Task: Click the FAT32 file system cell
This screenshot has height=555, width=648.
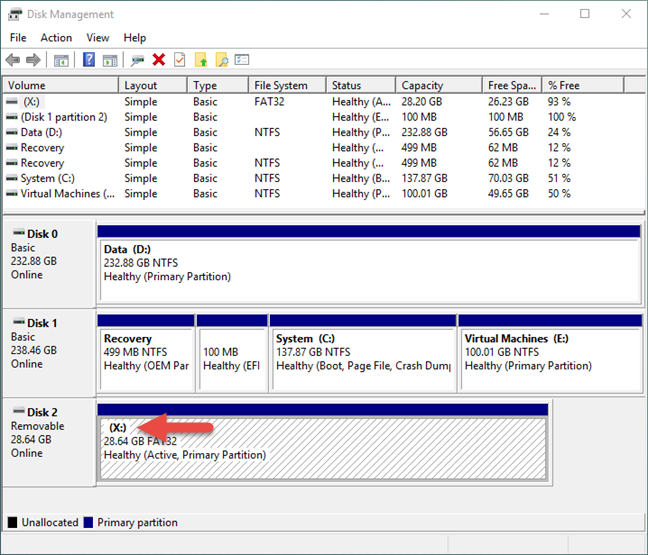Action: pos(269,102)
